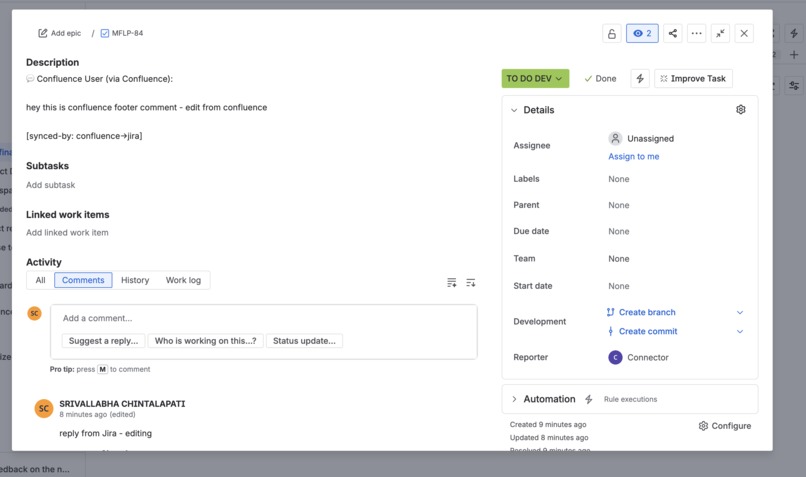This screenshot has height=477, width=806.
Task: Click the Suggest a reply... chip
Action: pyautogui.click(x=103, y=341)
